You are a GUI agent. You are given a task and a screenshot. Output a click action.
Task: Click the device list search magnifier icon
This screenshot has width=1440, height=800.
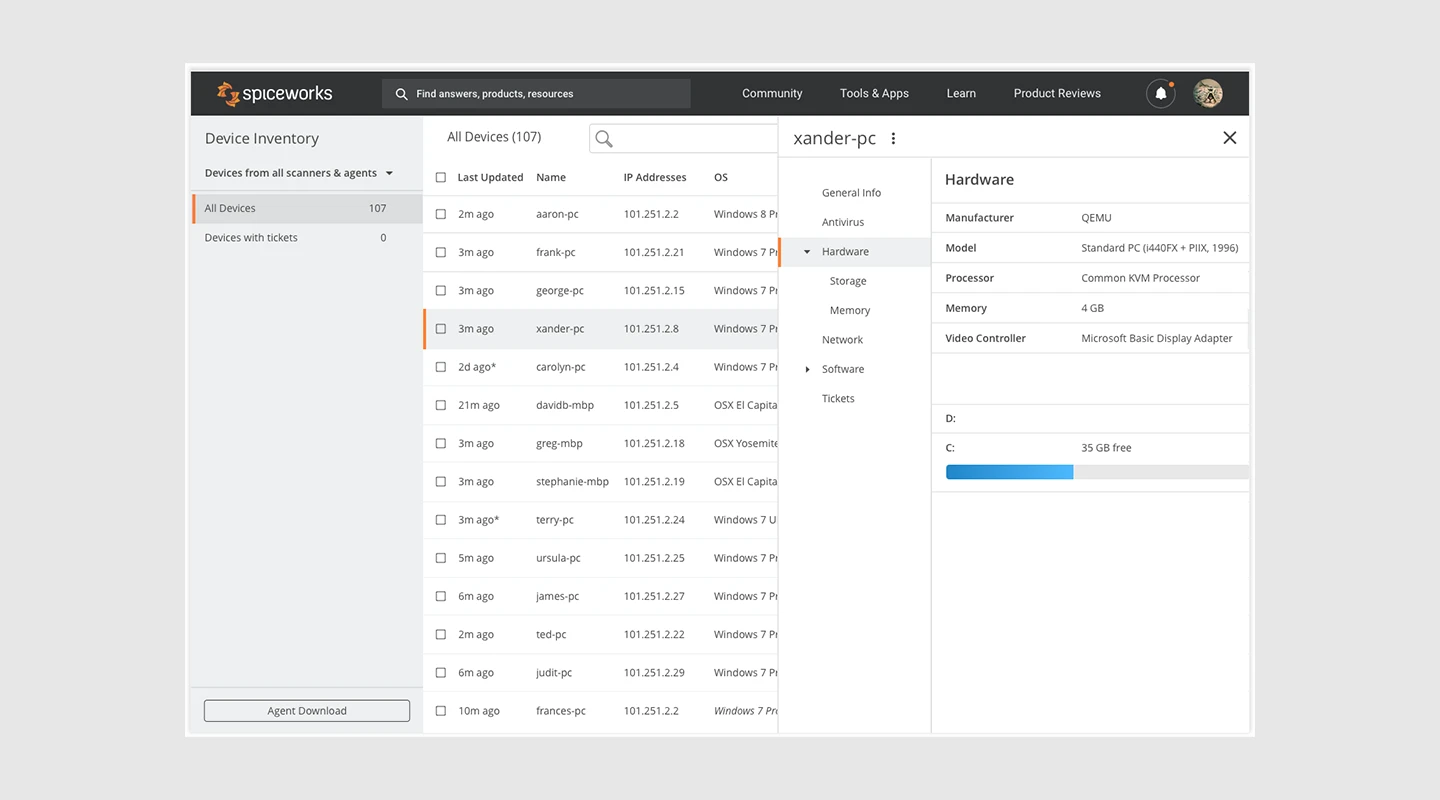click(x=604, y=139)
